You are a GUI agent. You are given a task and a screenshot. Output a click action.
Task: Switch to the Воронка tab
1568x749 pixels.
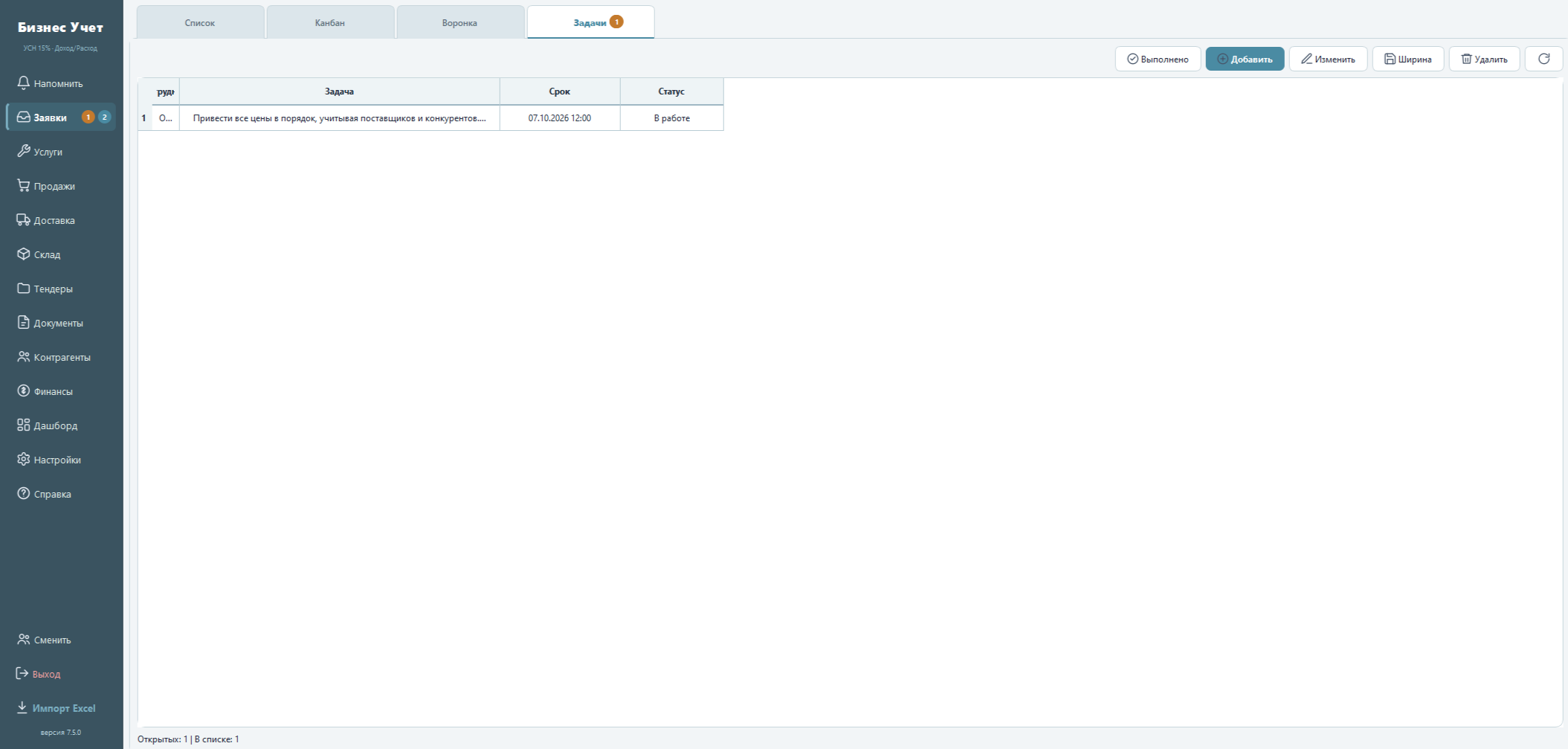[460, 22]
